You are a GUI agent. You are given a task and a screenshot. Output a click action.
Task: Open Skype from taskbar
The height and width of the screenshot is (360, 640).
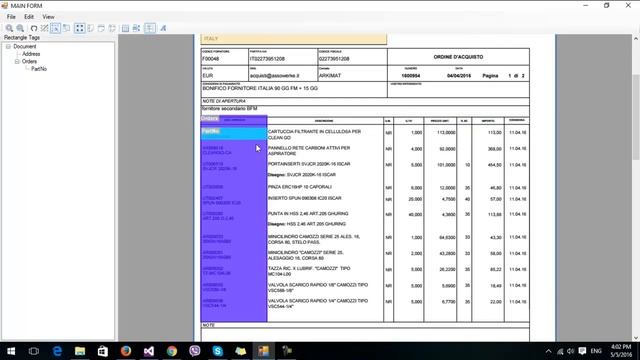point(218,351)
